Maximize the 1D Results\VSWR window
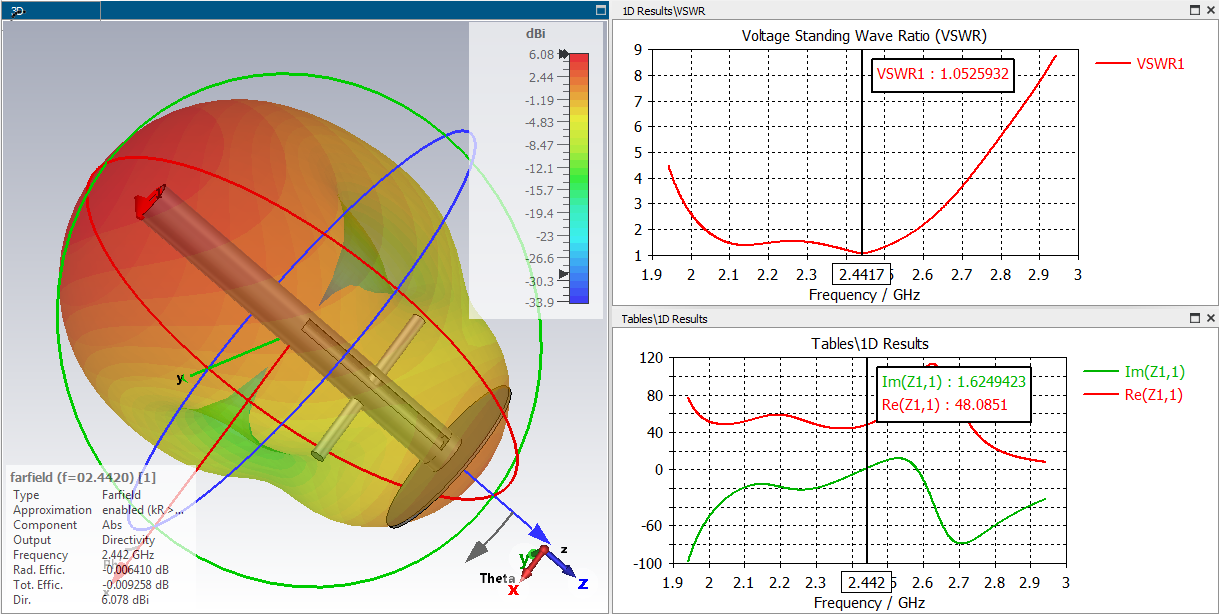Image resolution: width=1219 pixels, height=614 pixels. coord(1195,10)
